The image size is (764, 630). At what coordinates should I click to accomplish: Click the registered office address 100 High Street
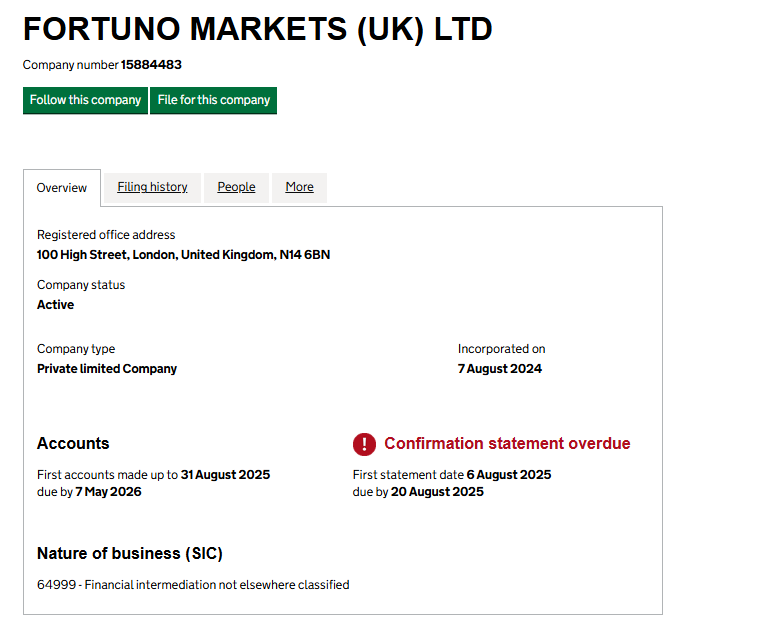(183, 255)
